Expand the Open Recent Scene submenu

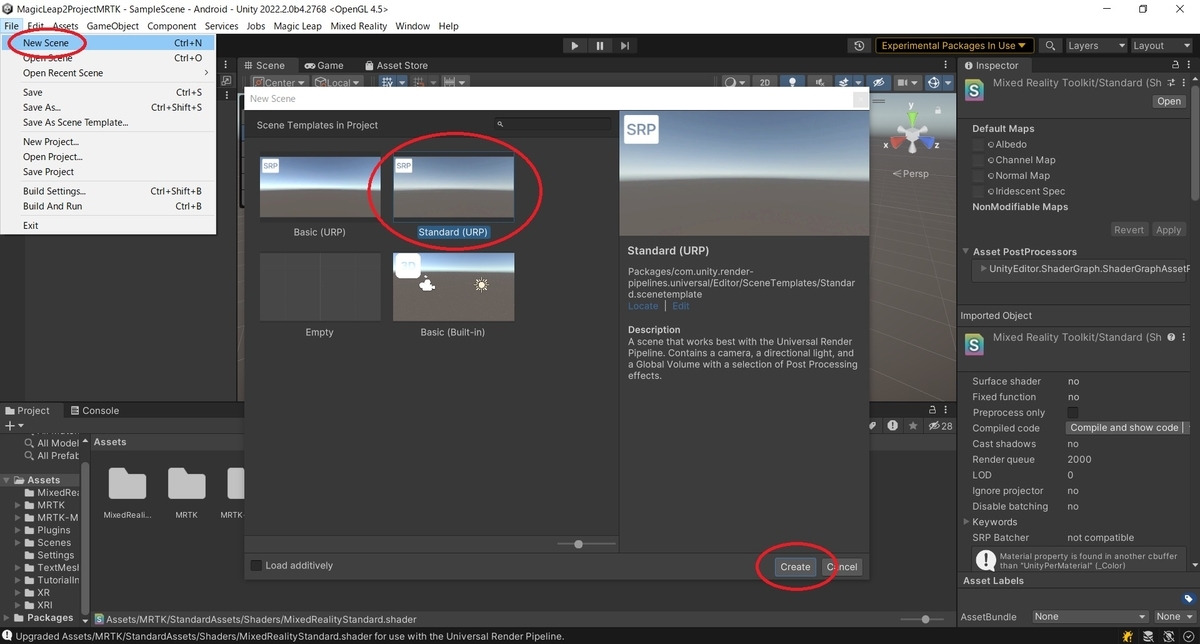108,73
